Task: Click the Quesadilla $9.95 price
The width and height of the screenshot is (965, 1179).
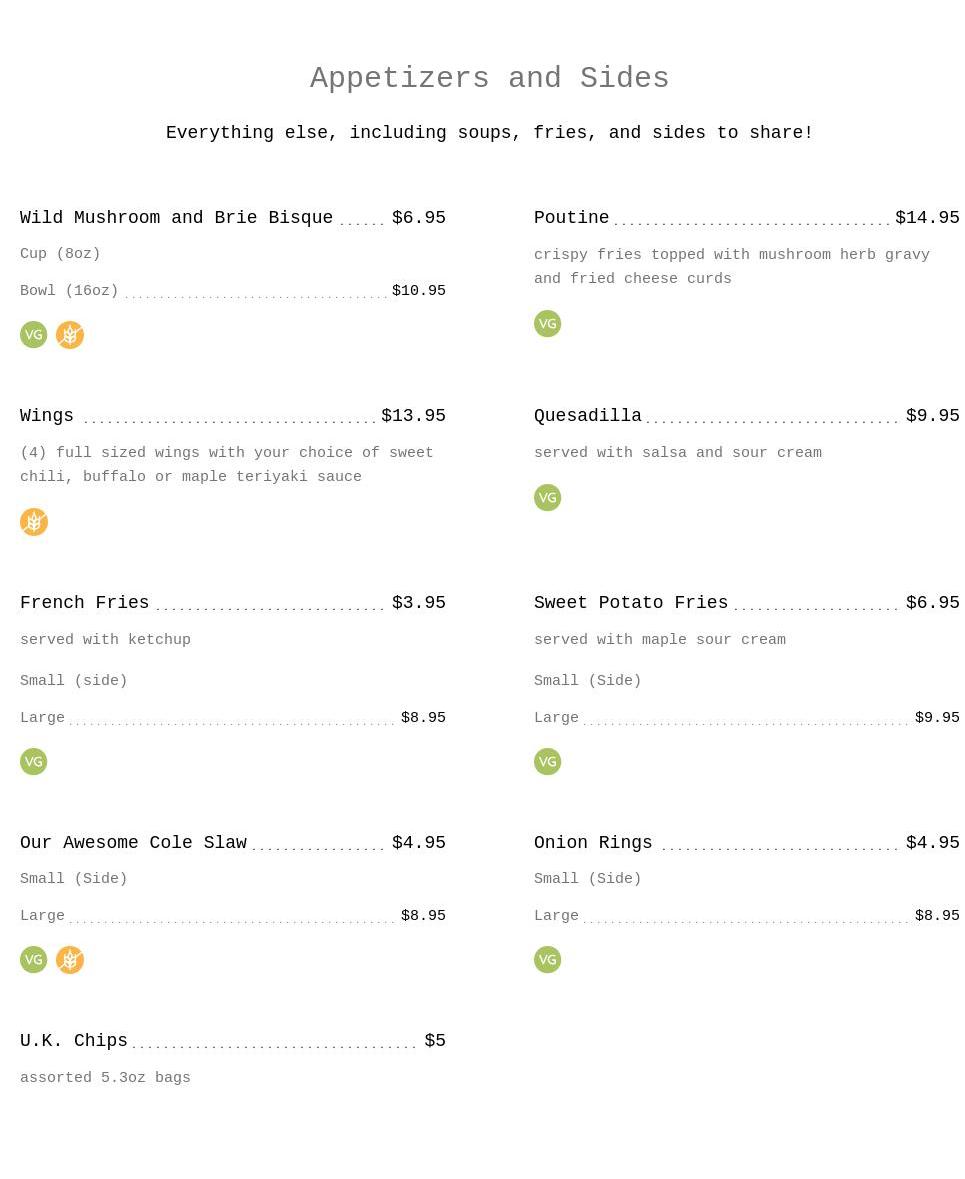Action: [932, 416]
